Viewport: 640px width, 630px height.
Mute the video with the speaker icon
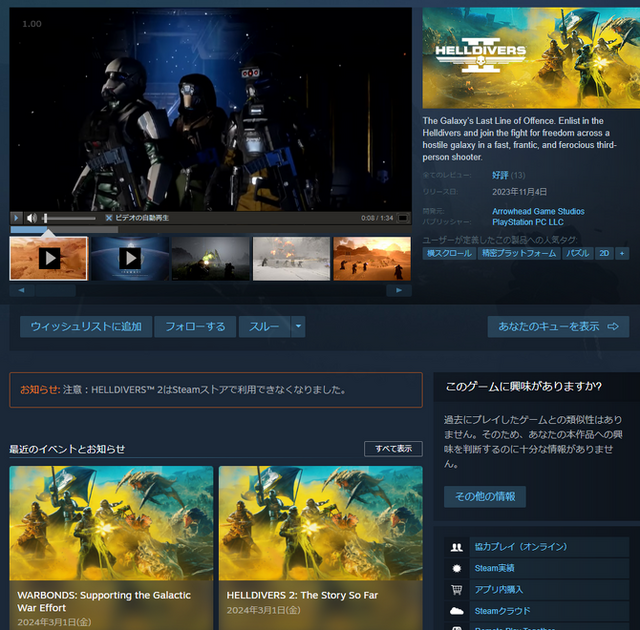click(x=32, y=218)
